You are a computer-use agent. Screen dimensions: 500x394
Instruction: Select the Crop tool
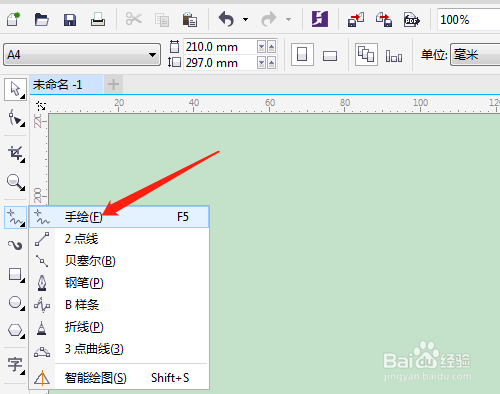coord(15,154)
